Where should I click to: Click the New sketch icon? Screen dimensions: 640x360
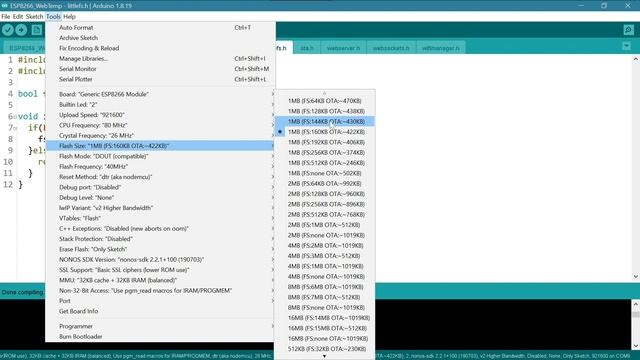37,30
